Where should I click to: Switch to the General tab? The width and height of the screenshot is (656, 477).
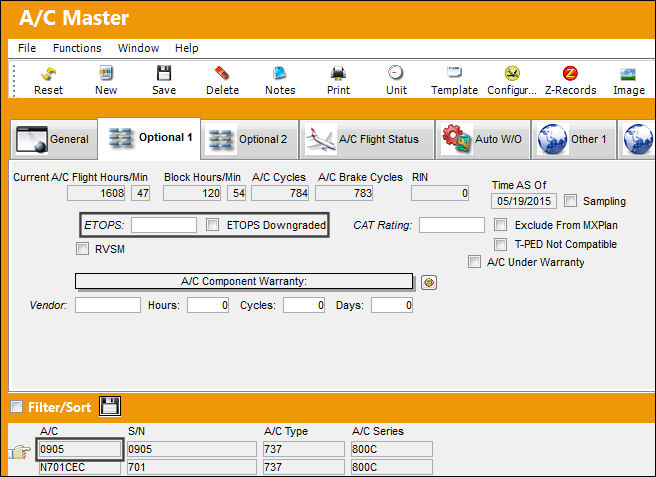click(x=54, y=139)
